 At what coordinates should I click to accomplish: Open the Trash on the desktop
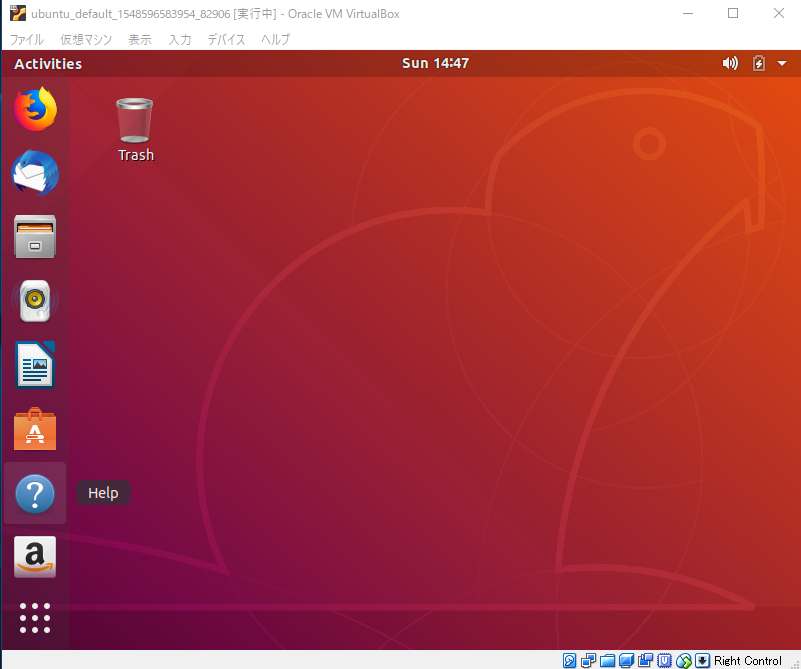pos(134,120)
